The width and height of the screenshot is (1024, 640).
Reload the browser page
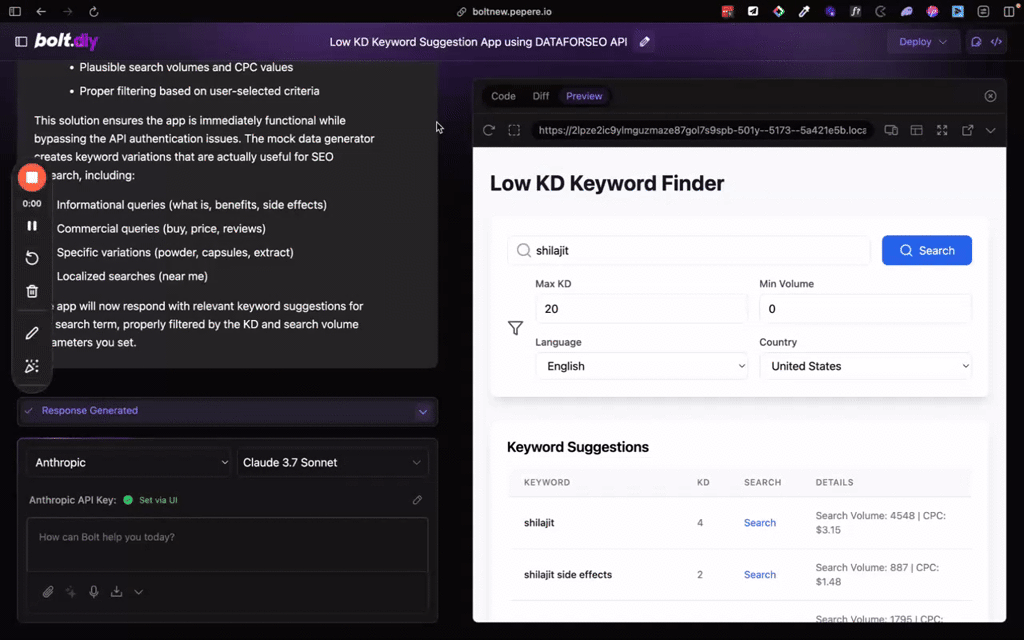tap(93, 12)
